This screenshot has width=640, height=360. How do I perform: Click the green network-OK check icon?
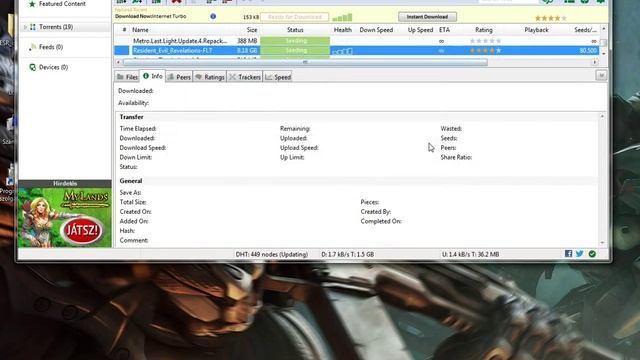pos(592,254)
